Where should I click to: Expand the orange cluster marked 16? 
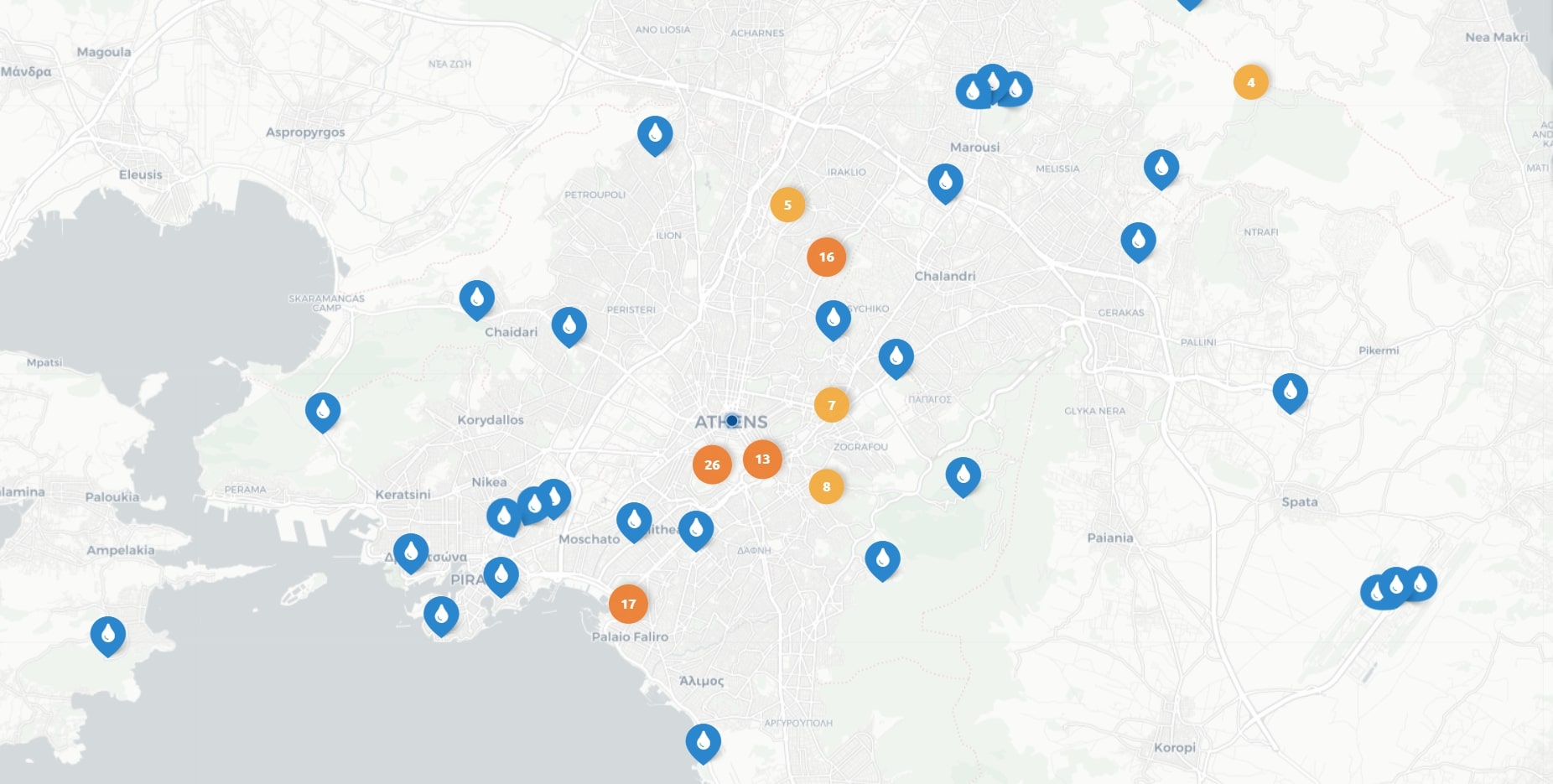[826, 257]
